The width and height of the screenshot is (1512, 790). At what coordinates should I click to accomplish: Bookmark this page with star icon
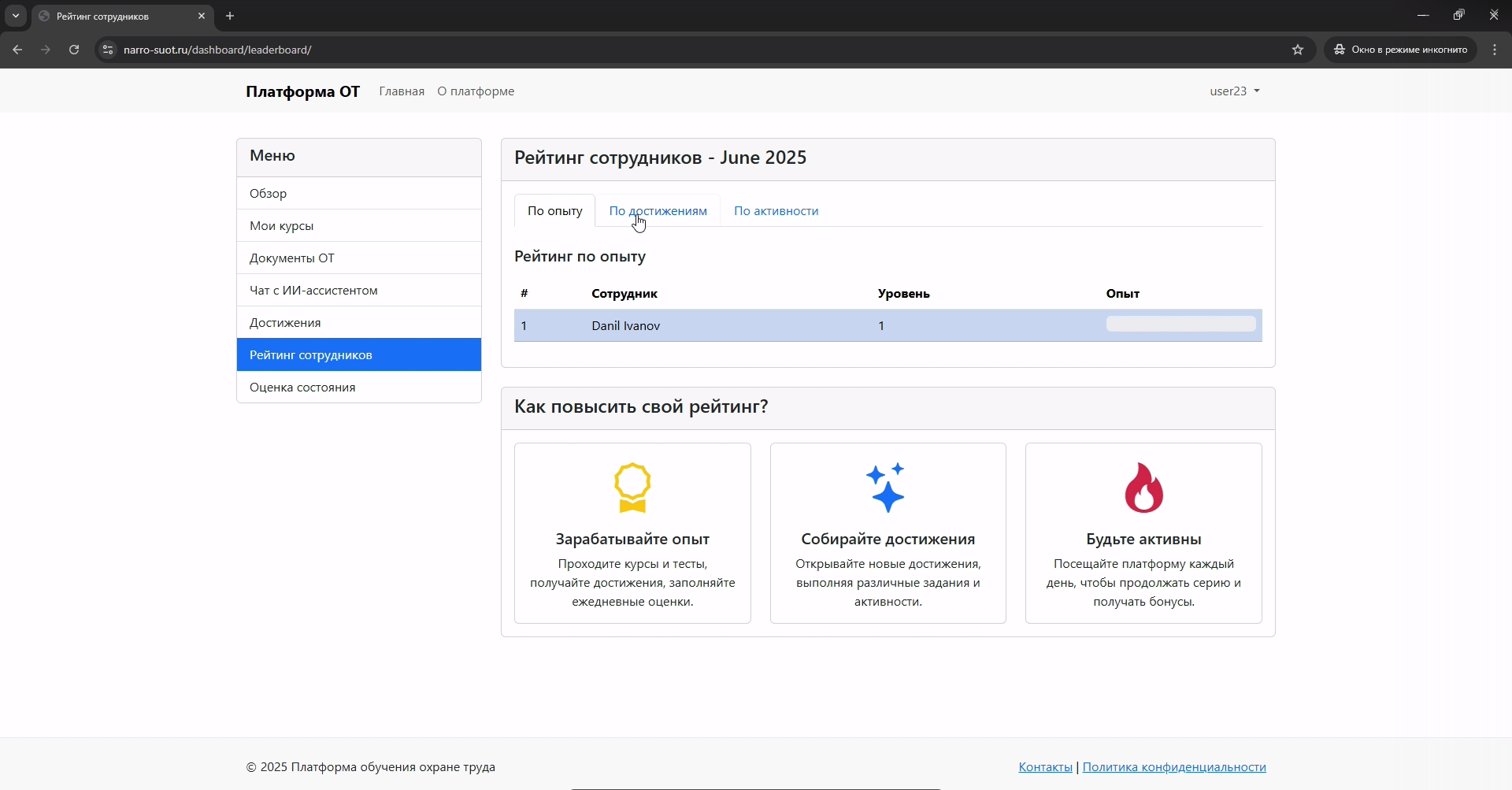pyautogui.click(x=1298, y=50)
